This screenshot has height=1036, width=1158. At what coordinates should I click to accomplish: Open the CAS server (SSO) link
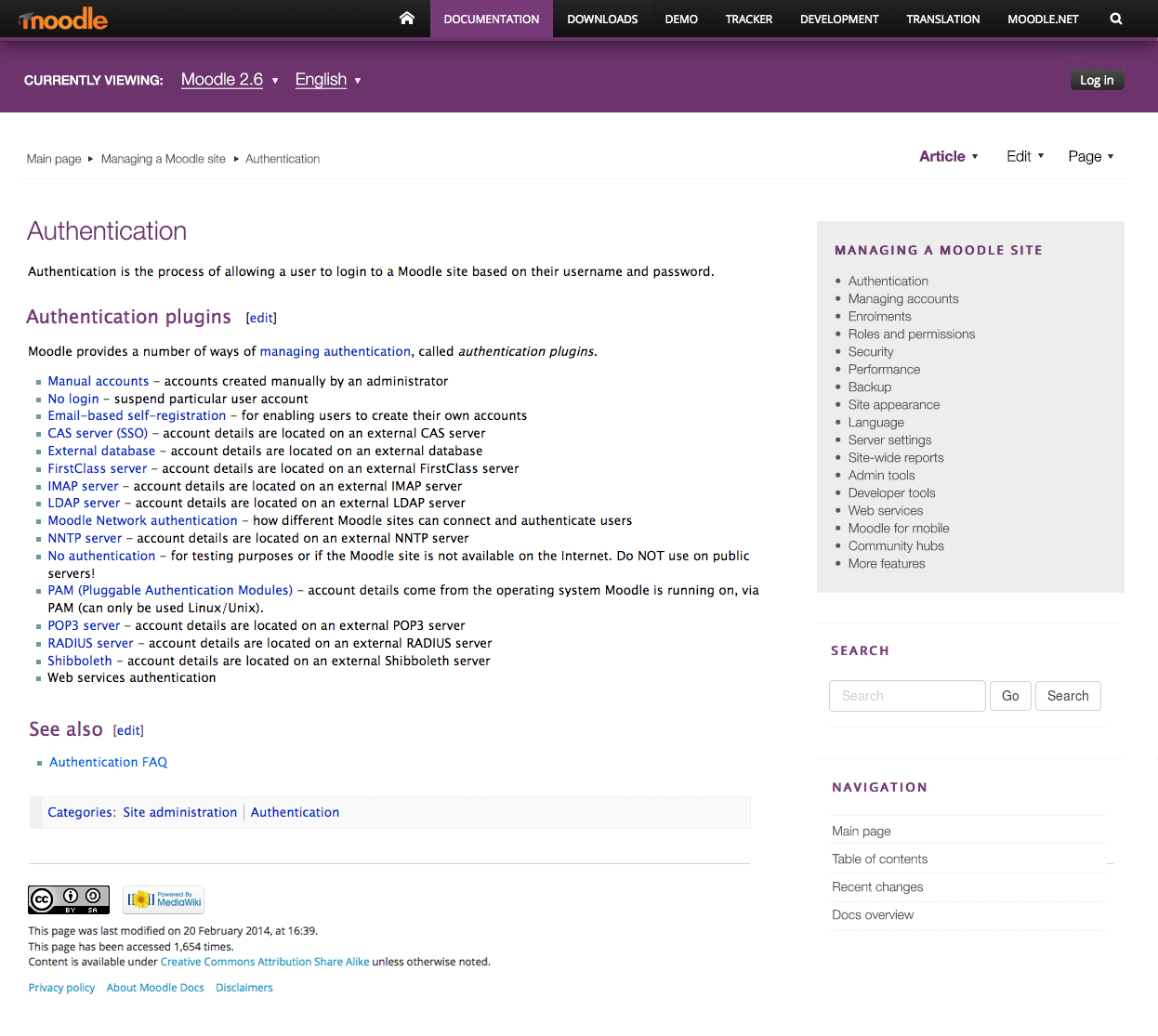pos(98,433)
